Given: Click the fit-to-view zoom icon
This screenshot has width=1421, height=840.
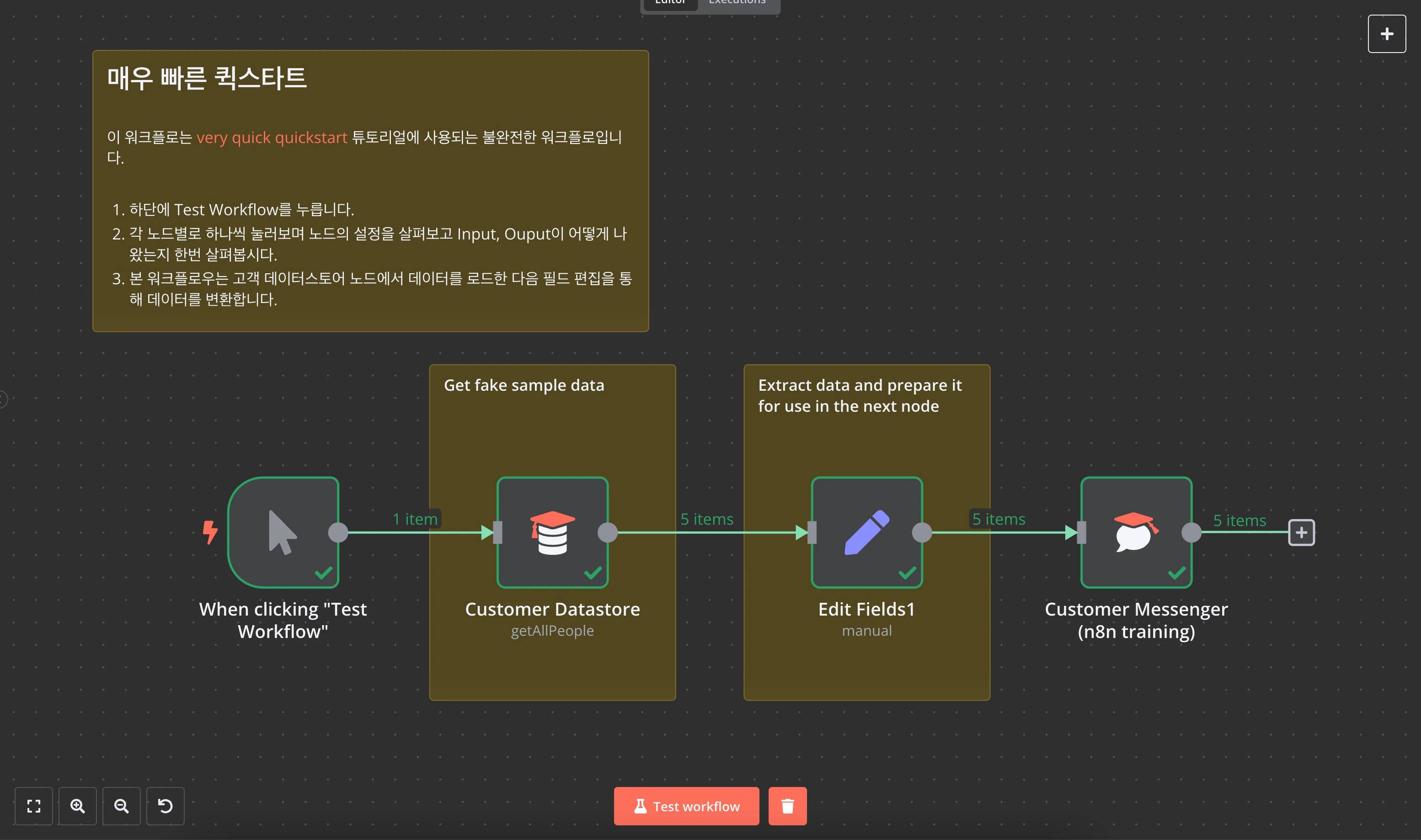Looking at the screenshot, I should (34, 805).
